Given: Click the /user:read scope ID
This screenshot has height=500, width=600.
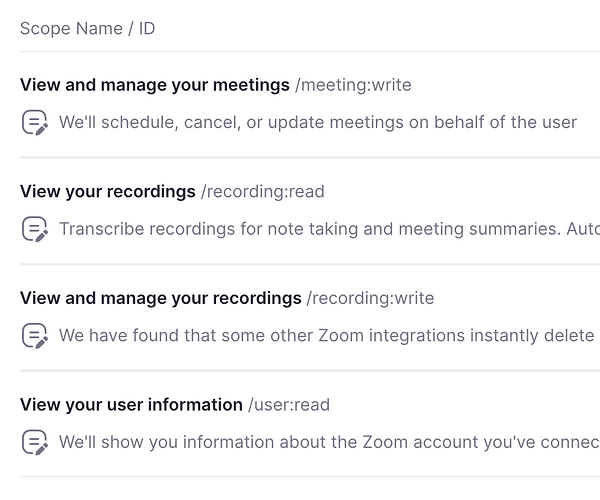Looking at the screenshot, I should [289, 404].
